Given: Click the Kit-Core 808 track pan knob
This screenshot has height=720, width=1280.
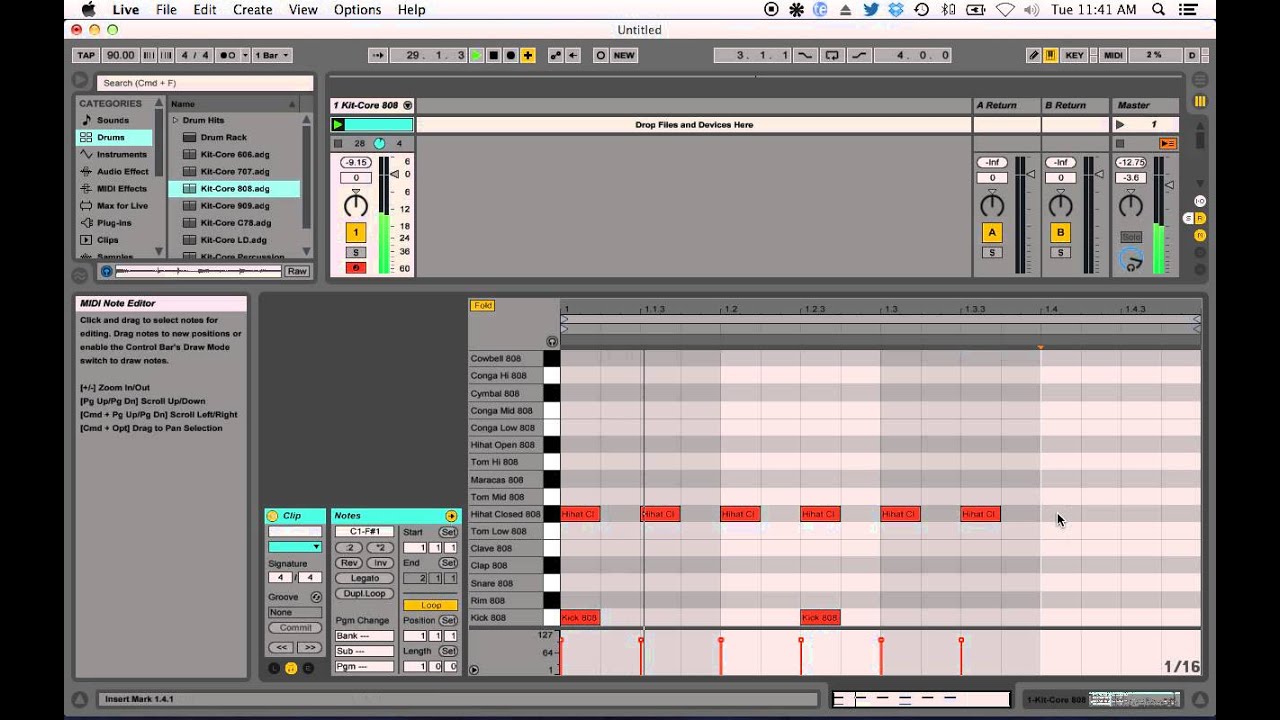Looking at the screenshot, I should [356, 205].
